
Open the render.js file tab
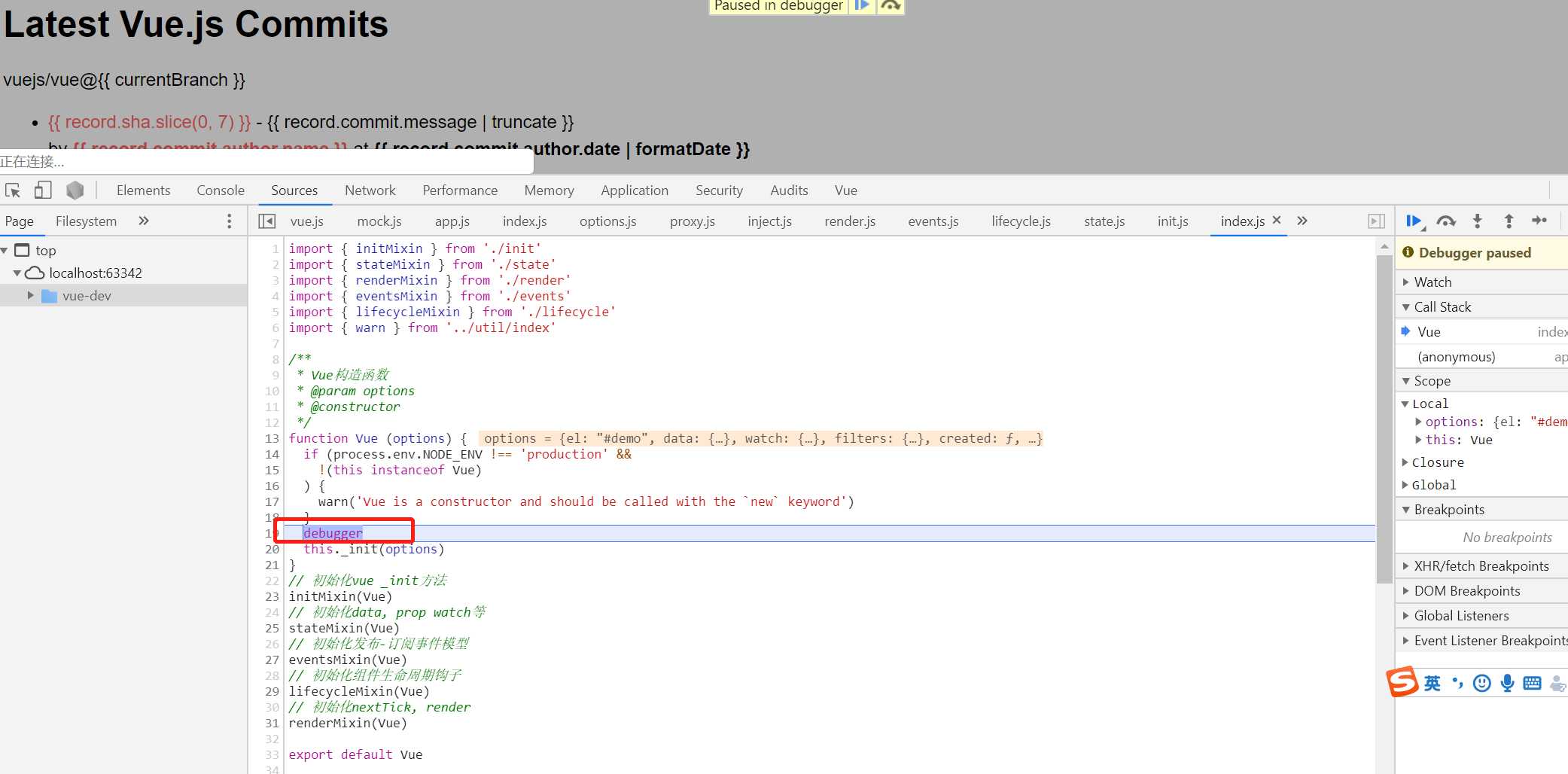(x=849, y=221)
